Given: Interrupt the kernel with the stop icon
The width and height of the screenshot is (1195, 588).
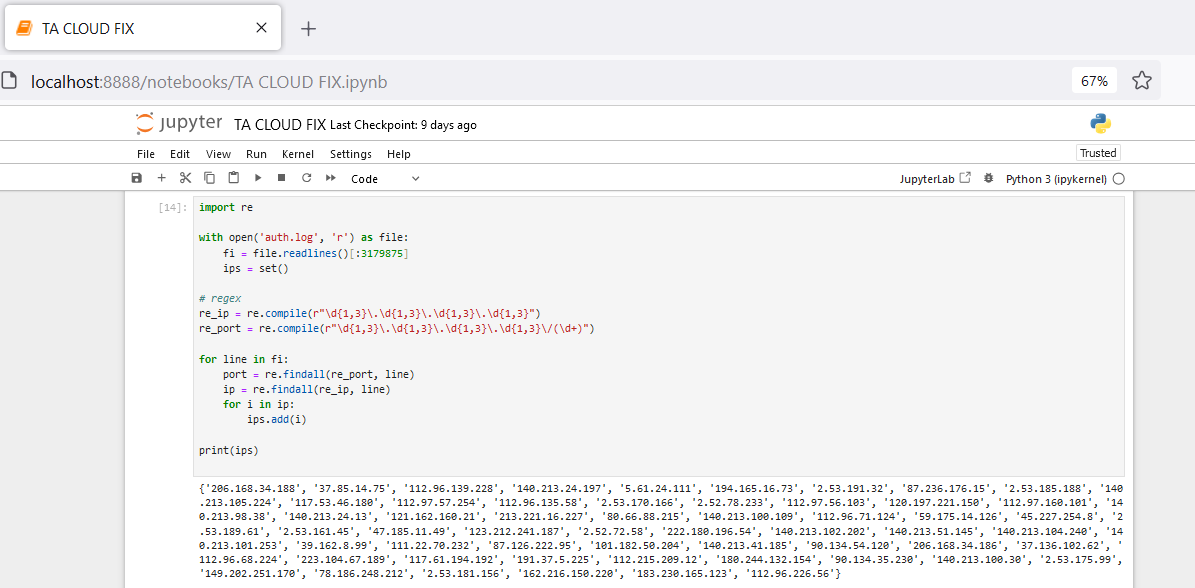Looking at the screenshot, I should [281, 177].
